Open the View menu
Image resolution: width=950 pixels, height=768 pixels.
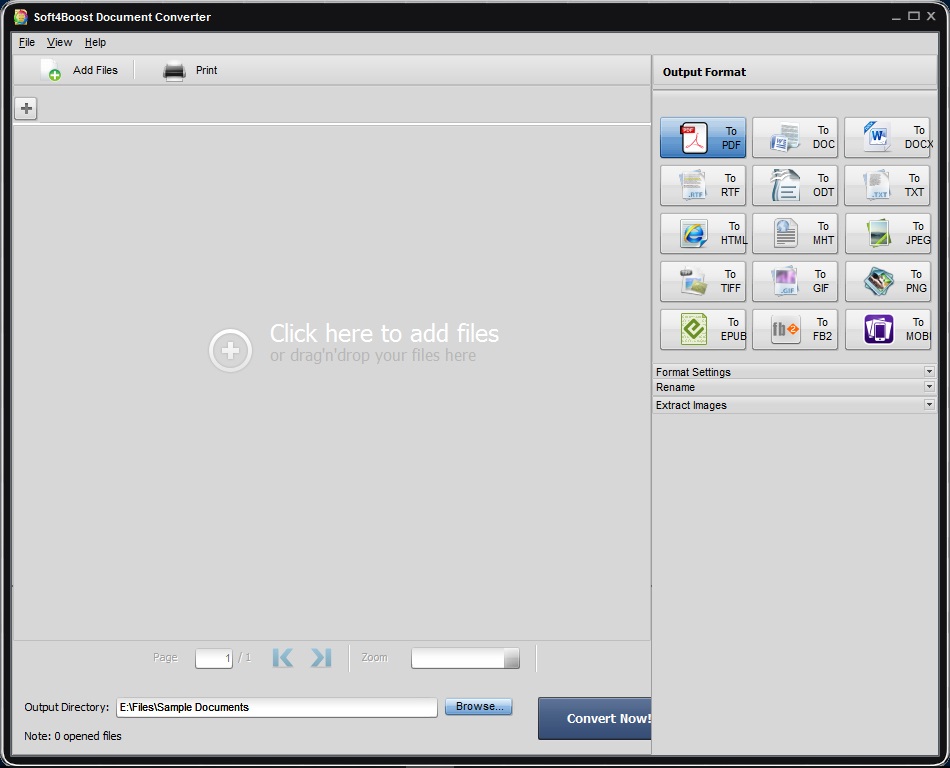(x=59, y=42)
